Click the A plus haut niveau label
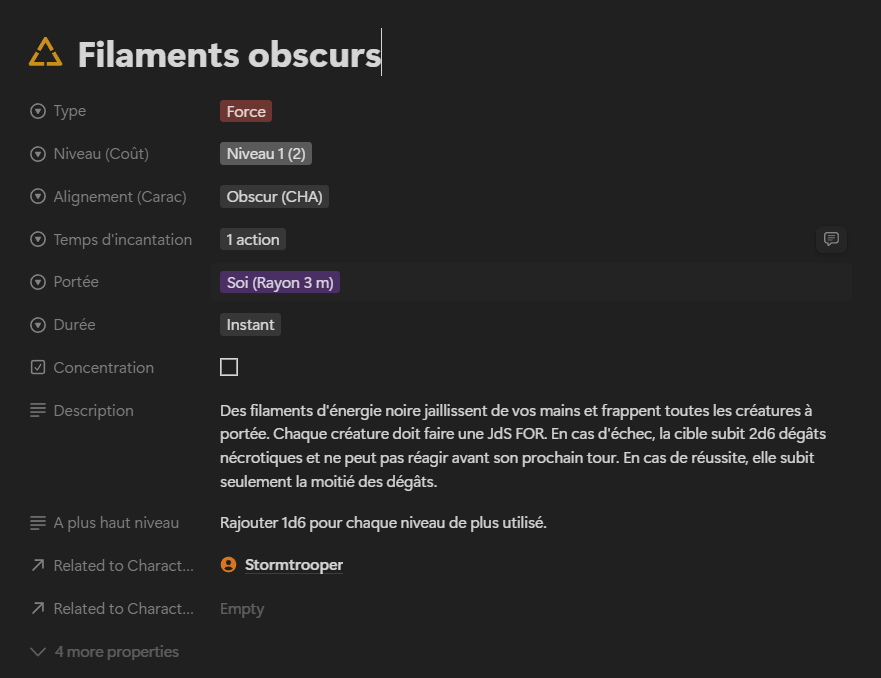Viewport: 881px width, 678px height. click(116, 523)
